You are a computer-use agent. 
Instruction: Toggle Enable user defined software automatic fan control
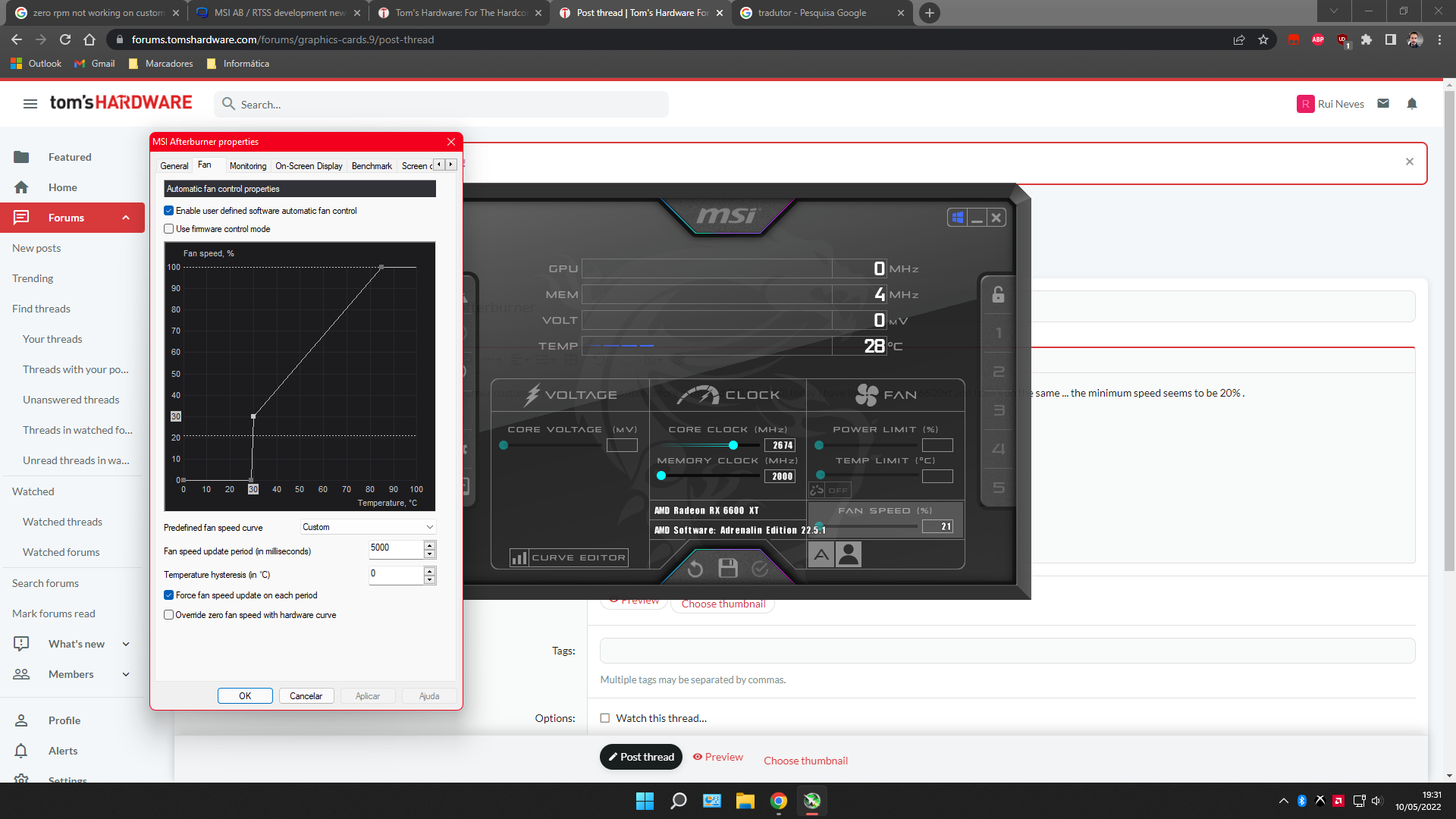[168, 211]
